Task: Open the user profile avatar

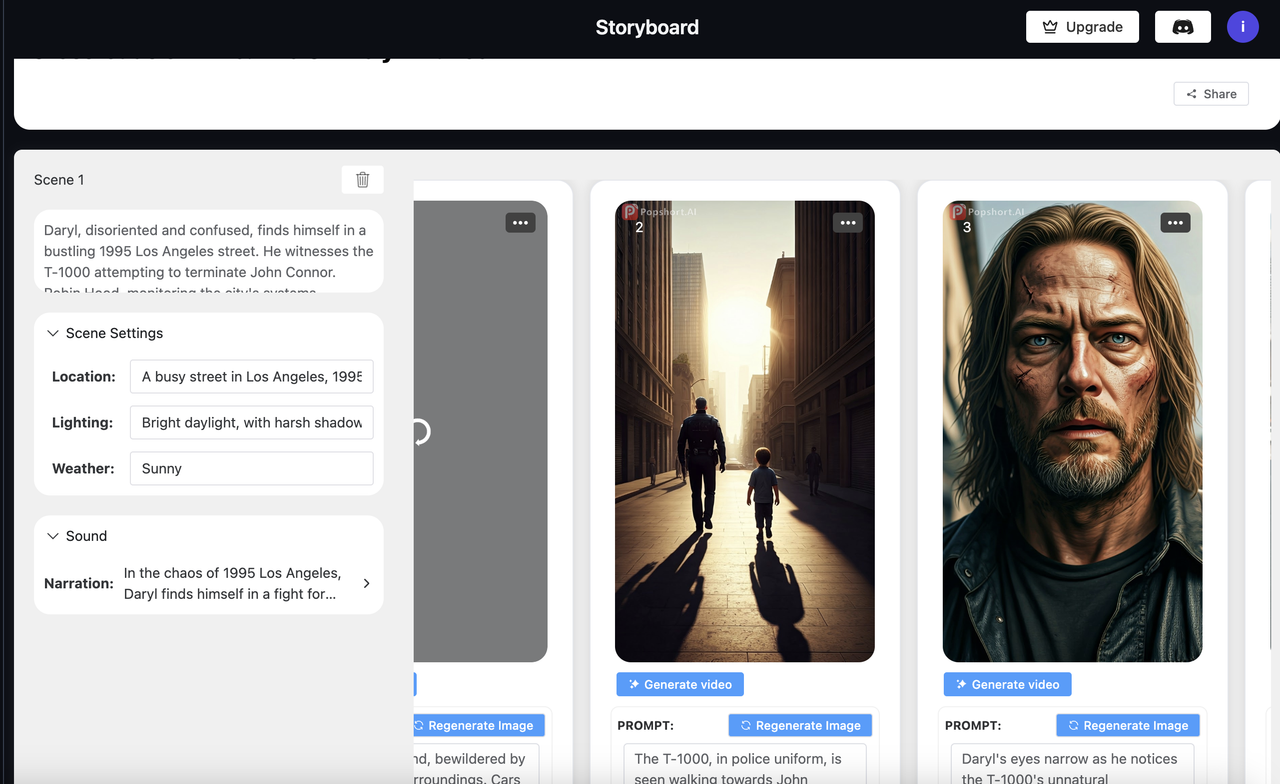Action: [x=1243, y=27]
